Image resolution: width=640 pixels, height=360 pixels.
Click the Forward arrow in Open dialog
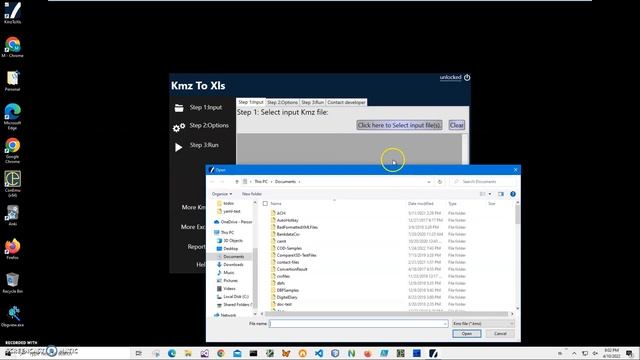(222, 182)
